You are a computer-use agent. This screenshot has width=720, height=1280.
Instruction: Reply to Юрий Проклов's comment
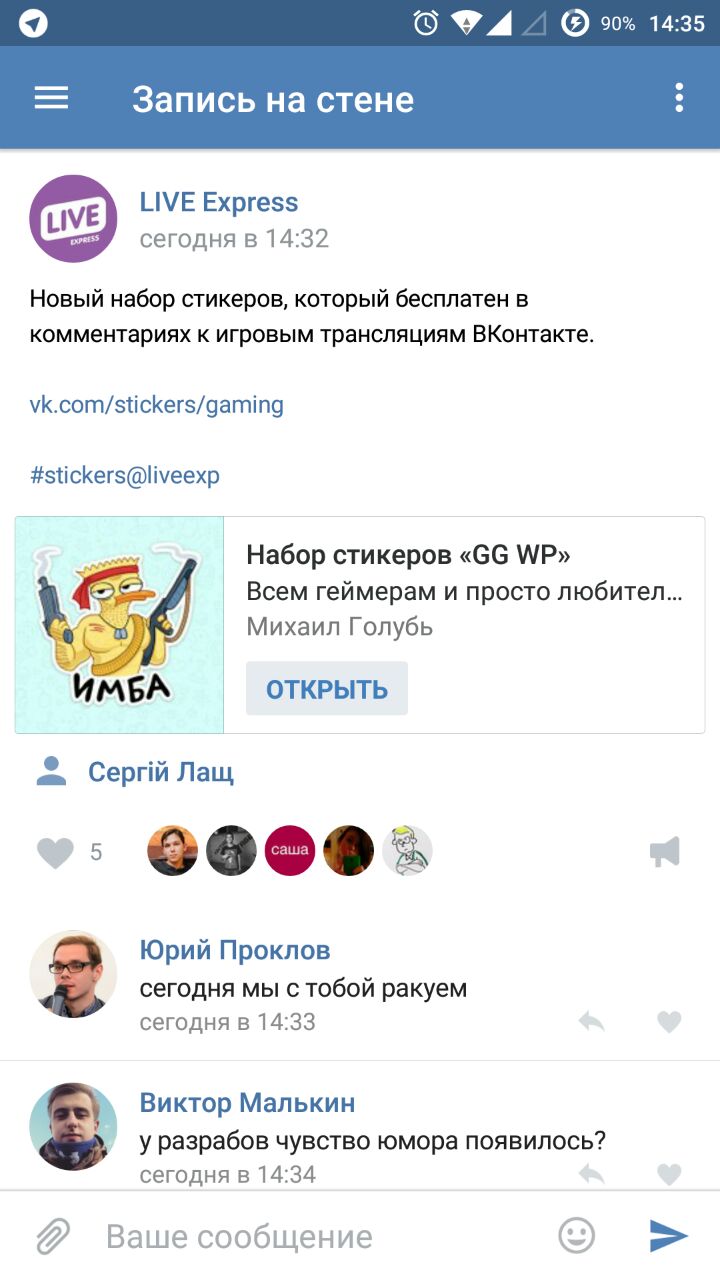592,1021
